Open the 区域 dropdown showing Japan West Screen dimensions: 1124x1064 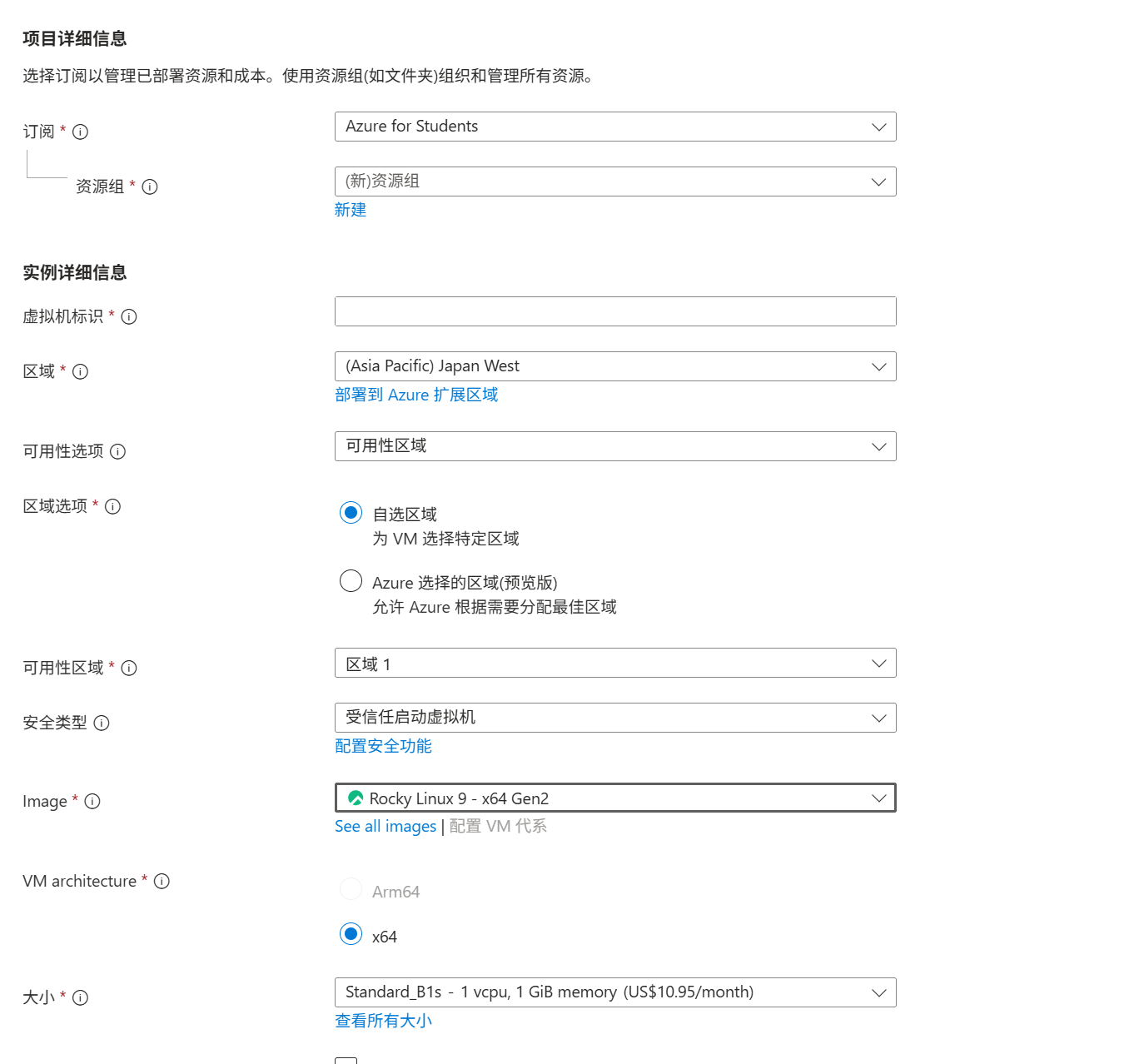click(x=615, y=366)
